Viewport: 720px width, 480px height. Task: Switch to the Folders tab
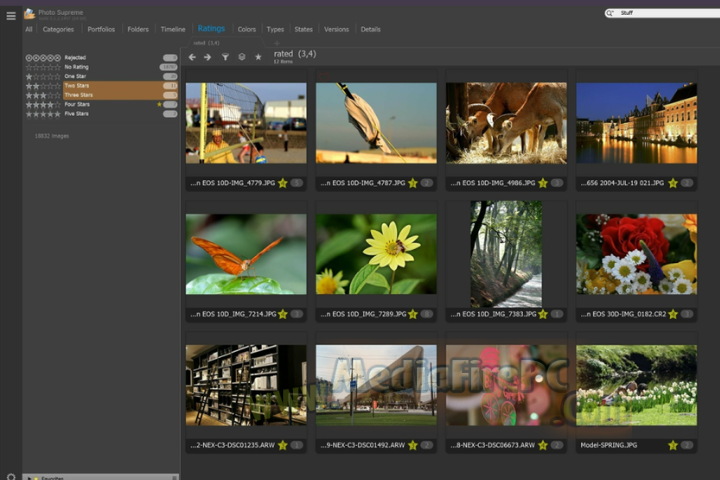(x=138, y=29)
